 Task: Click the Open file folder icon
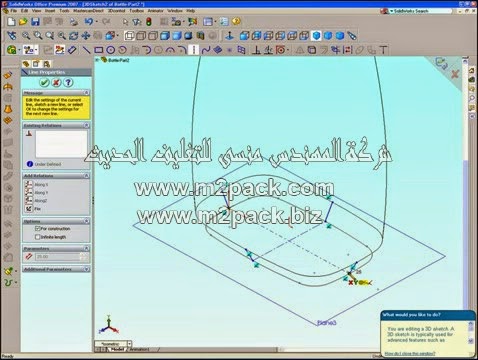coord(23,22)
